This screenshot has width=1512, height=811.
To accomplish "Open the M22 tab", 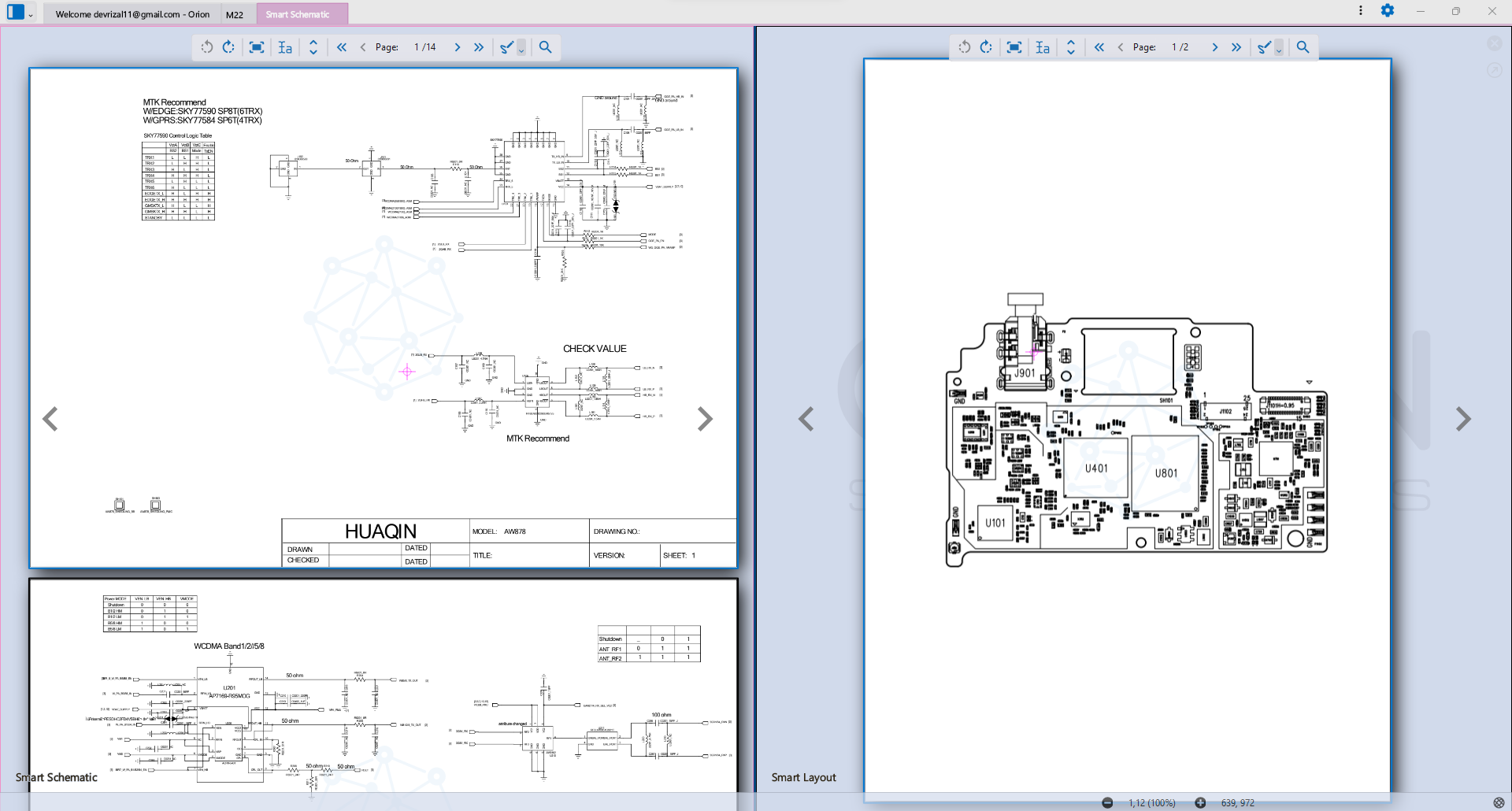I will (x=235, y=14).
